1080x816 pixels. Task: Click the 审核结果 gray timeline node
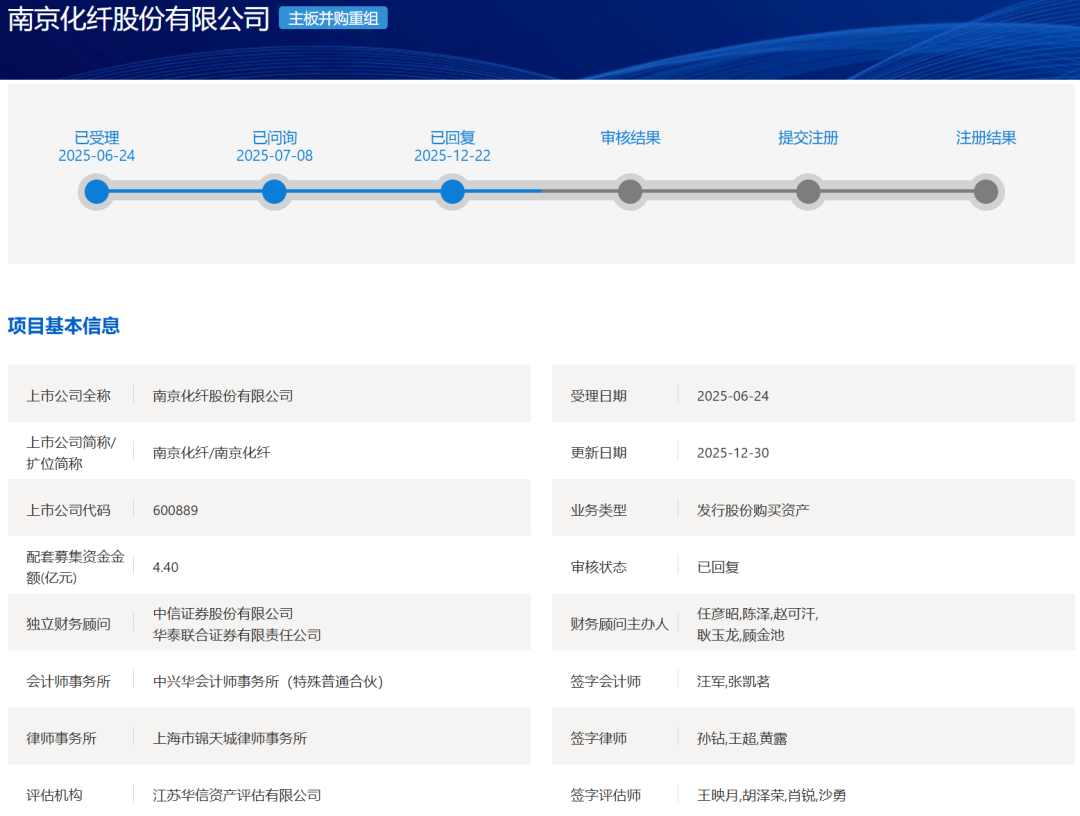point(630,192)
